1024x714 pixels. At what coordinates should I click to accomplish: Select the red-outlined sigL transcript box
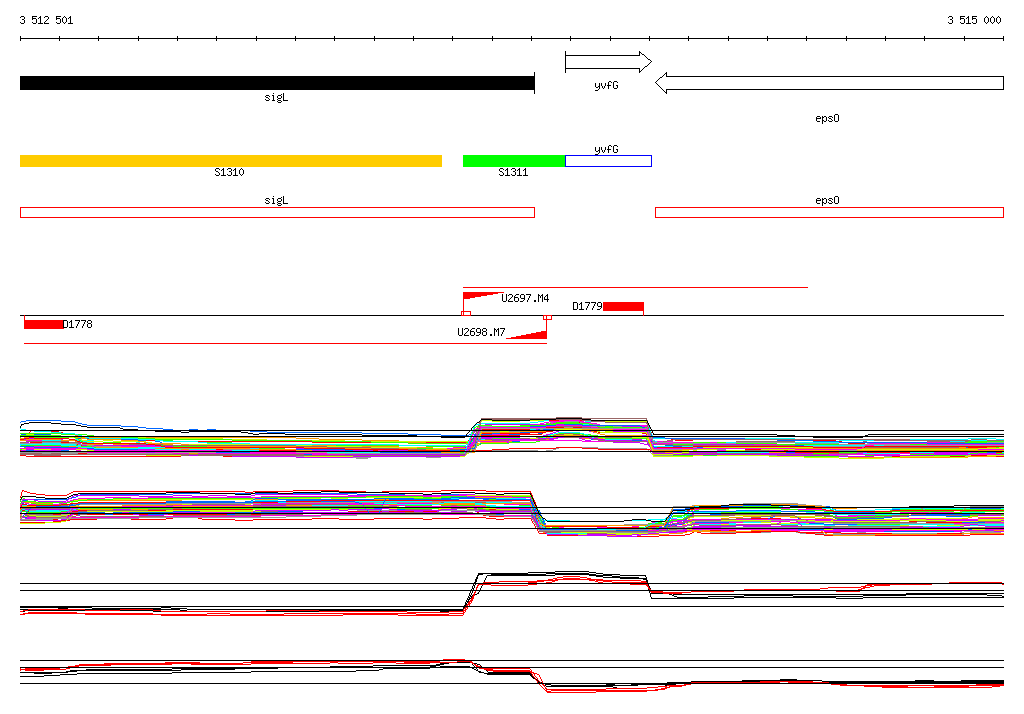[278, 212]
